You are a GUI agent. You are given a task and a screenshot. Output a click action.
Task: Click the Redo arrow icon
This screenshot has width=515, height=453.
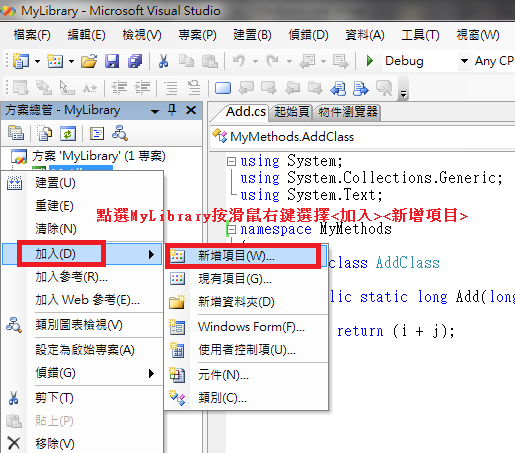click(x=273, y=61)
